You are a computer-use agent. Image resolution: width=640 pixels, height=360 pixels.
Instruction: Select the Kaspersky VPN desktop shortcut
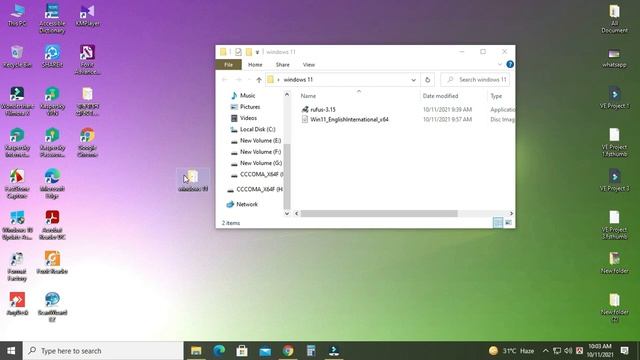pos(52,101)
